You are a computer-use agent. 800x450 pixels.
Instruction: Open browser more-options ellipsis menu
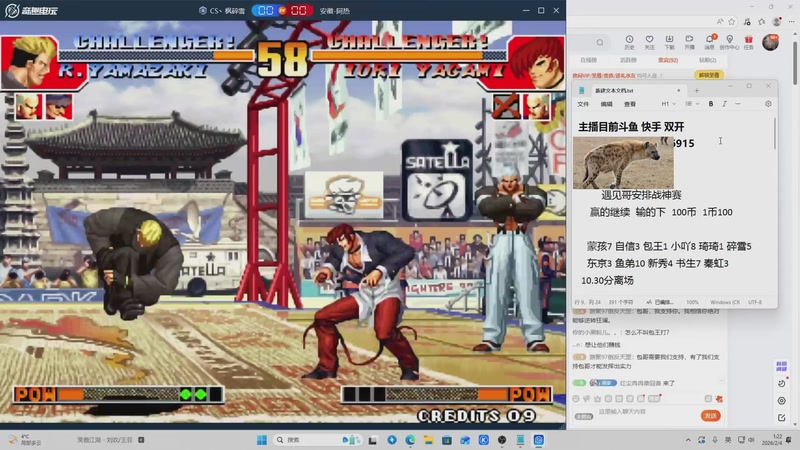pyautogui.click(x=791, y=21)
